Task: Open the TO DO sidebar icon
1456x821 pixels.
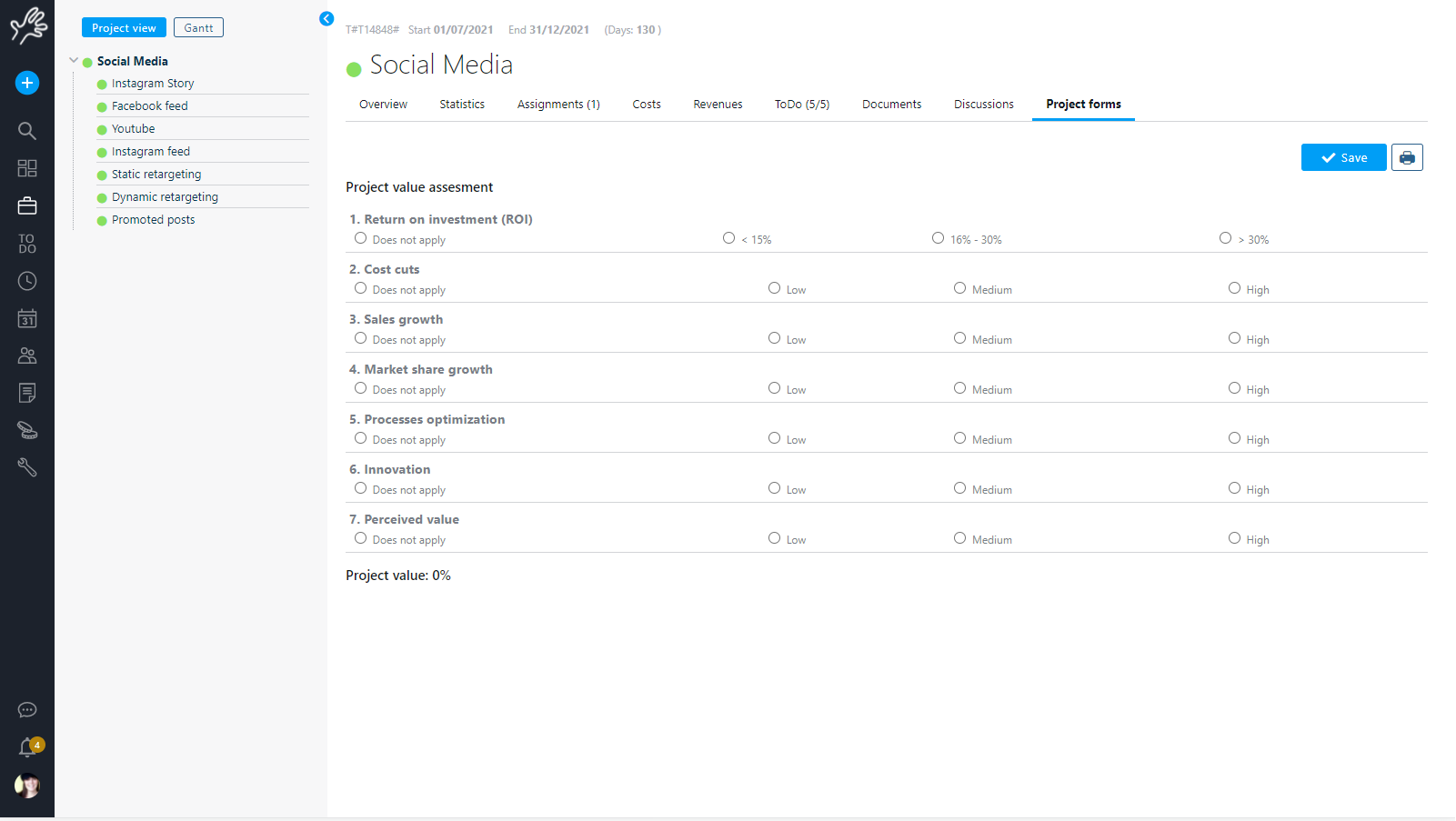Action: tap(27, 244)
